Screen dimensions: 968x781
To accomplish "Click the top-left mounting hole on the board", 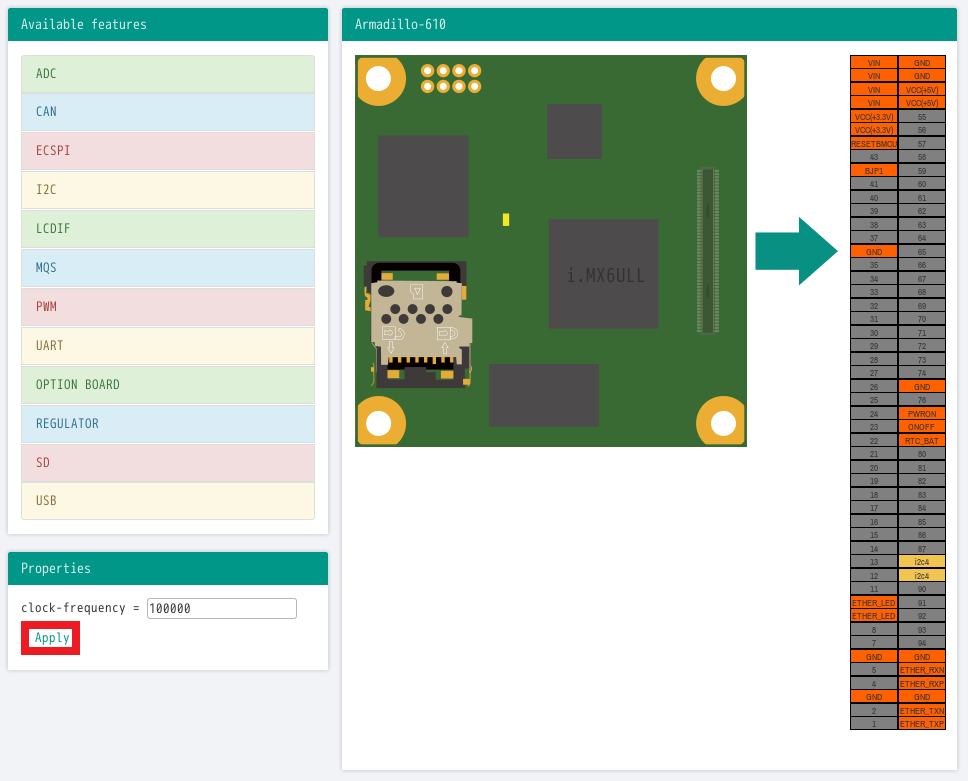I will coord(379,79).
